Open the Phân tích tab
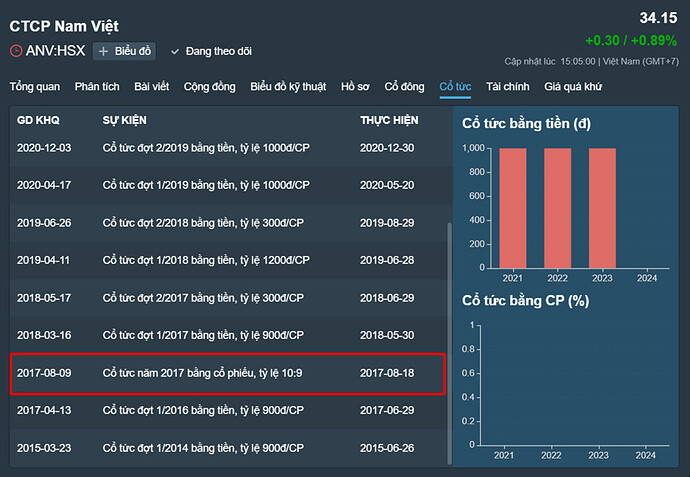 point(97,86)
